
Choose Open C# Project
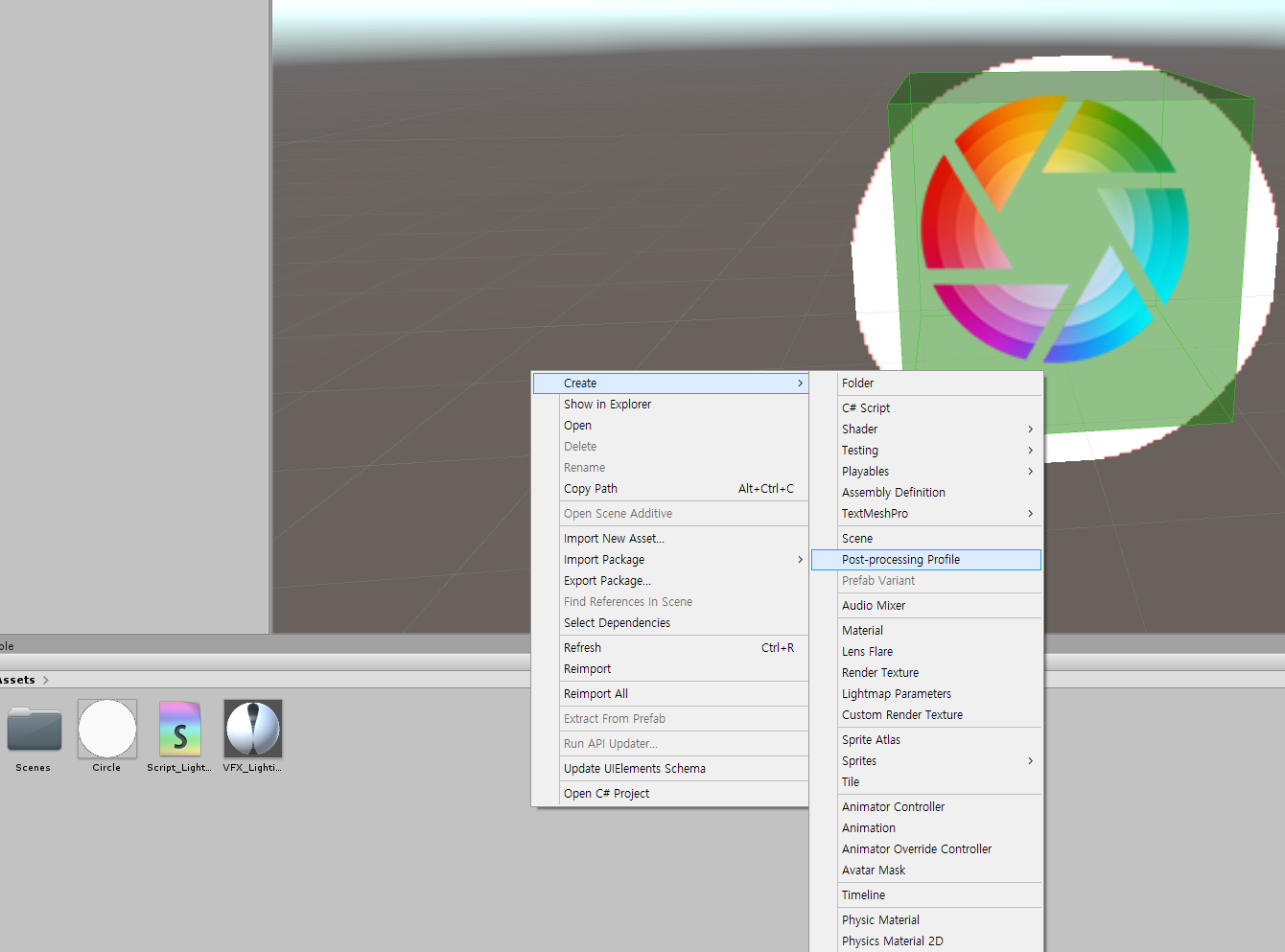[670, 794]
